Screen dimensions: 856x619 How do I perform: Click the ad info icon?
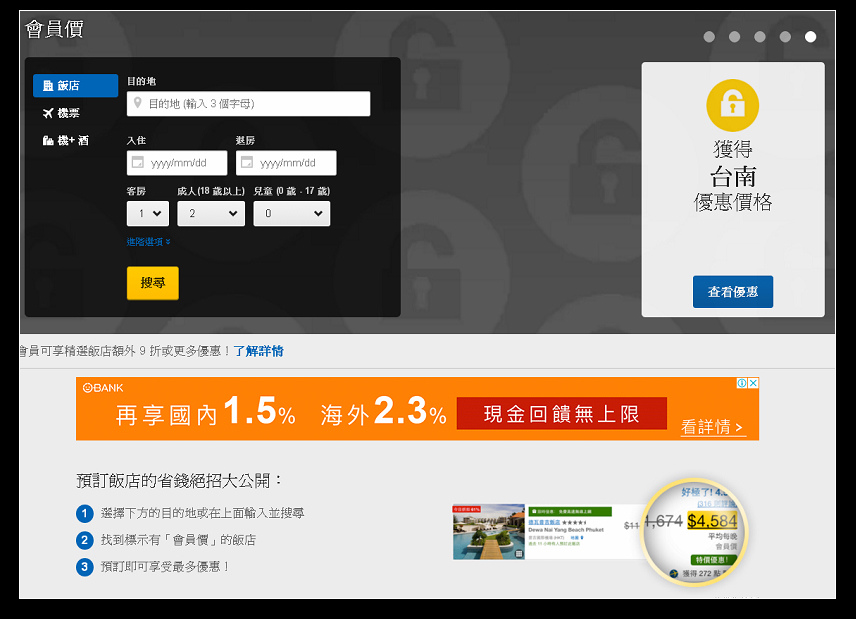click(x=742, y=383)
